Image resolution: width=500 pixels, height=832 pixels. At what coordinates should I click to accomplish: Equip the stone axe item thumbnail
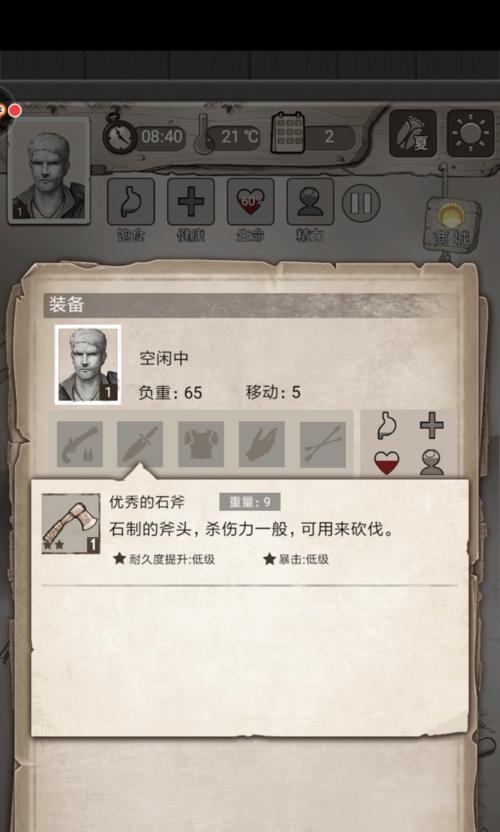[71, 524]
